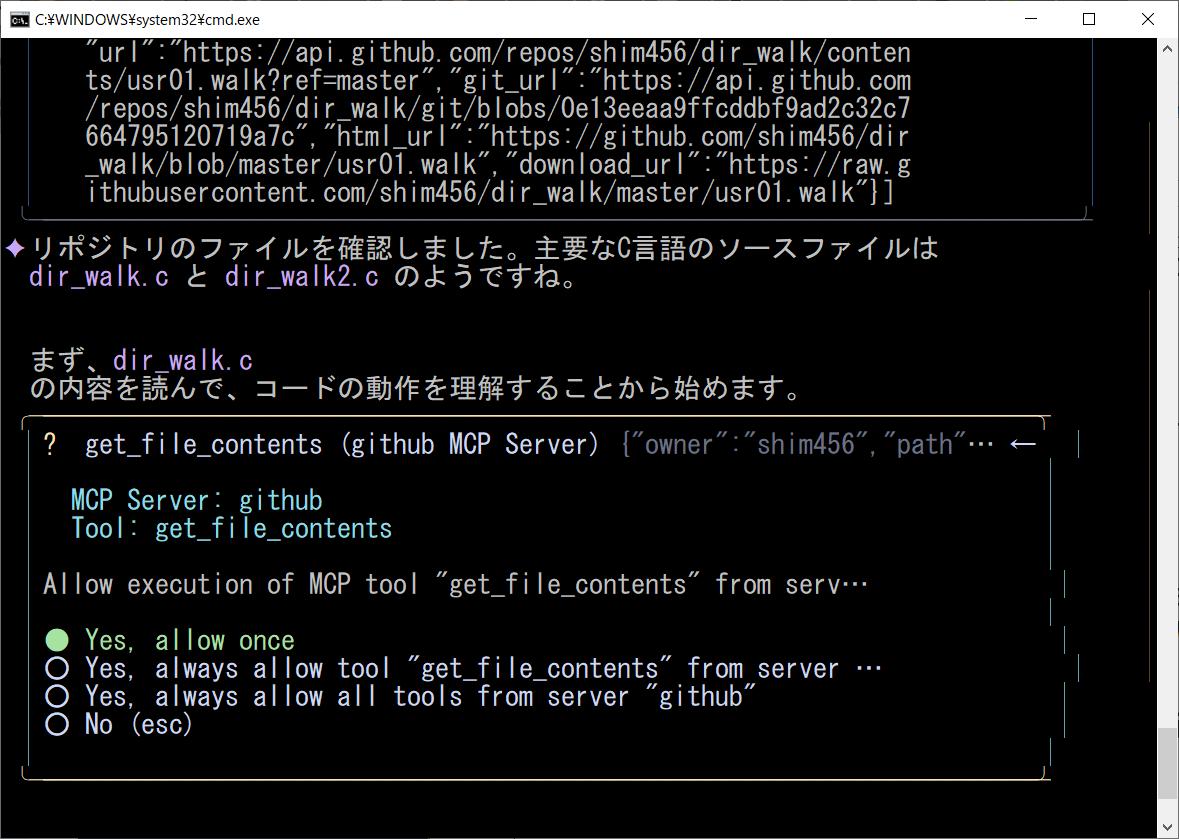
Task: Click the scrollbar down arrow
Action: 1168,828
